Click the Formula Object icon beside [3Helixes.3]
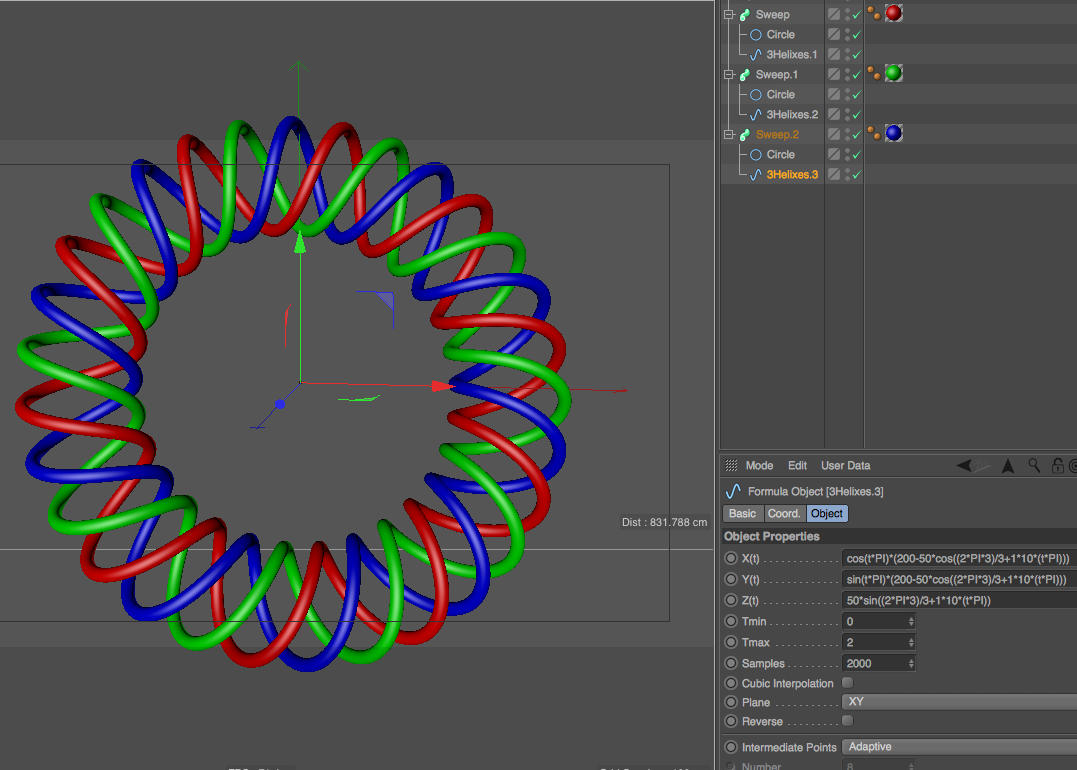 click(x=732, y=491)
